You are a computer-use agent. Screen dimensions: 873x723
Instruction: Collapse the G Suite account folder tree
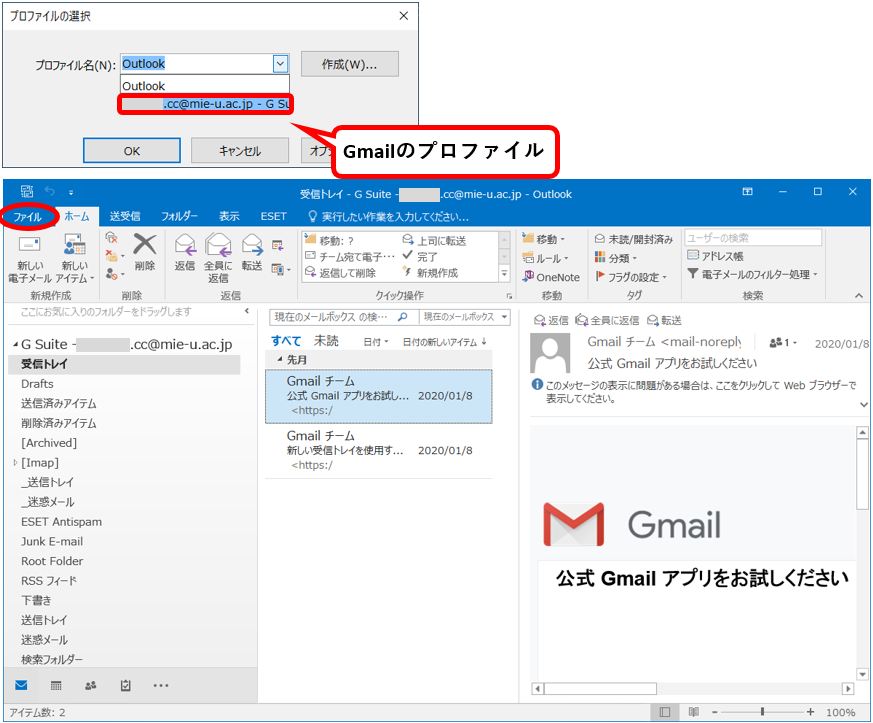click(15, 345)
